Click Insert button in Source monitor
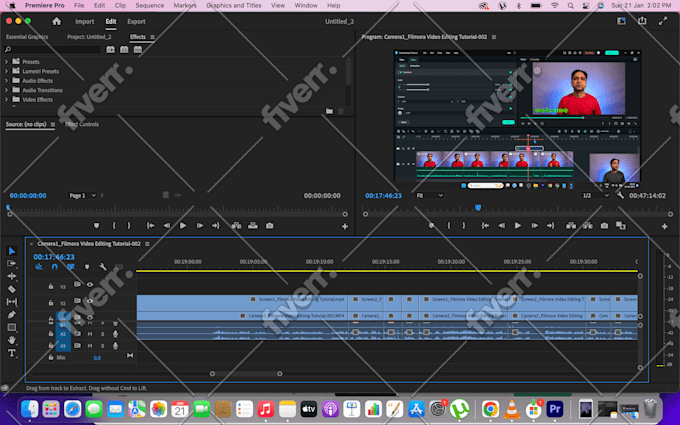680x425 pixels. click(236, 226)
